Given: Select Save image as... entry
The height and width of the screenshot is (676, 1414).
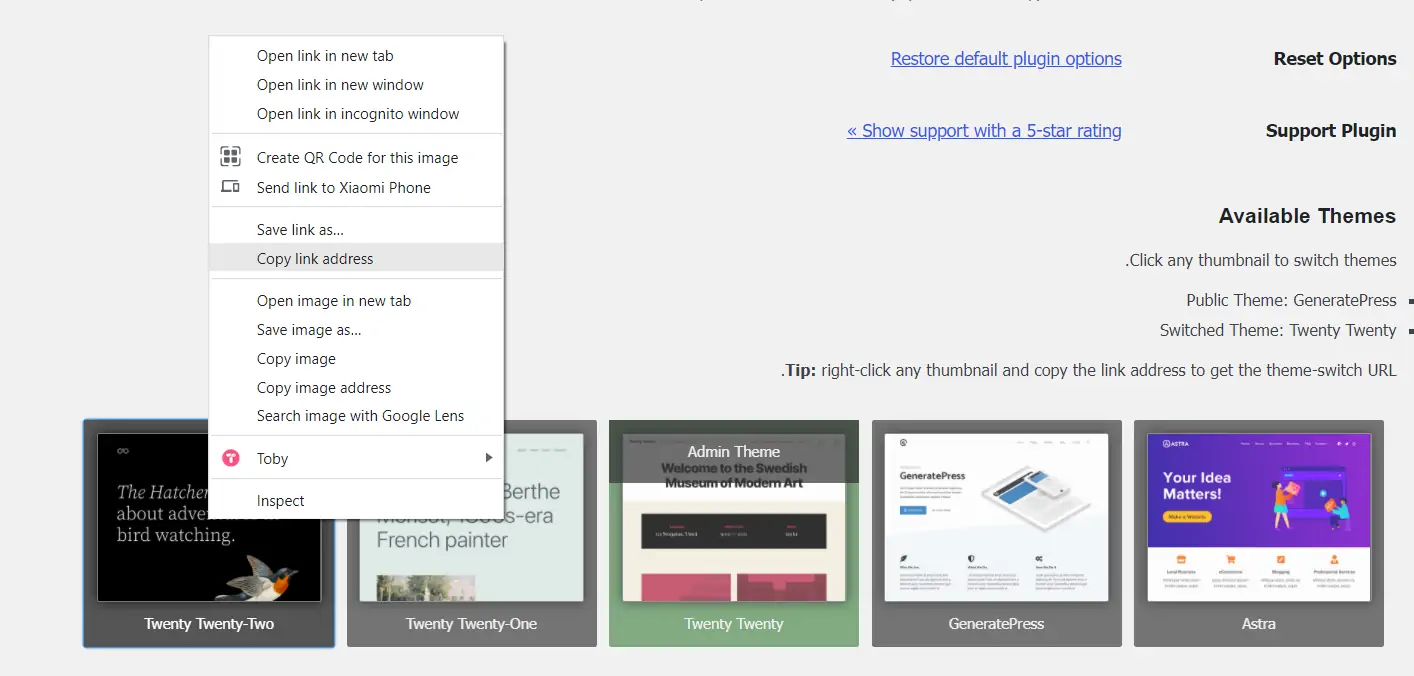Looking at the screenshot, I should 309,330.
